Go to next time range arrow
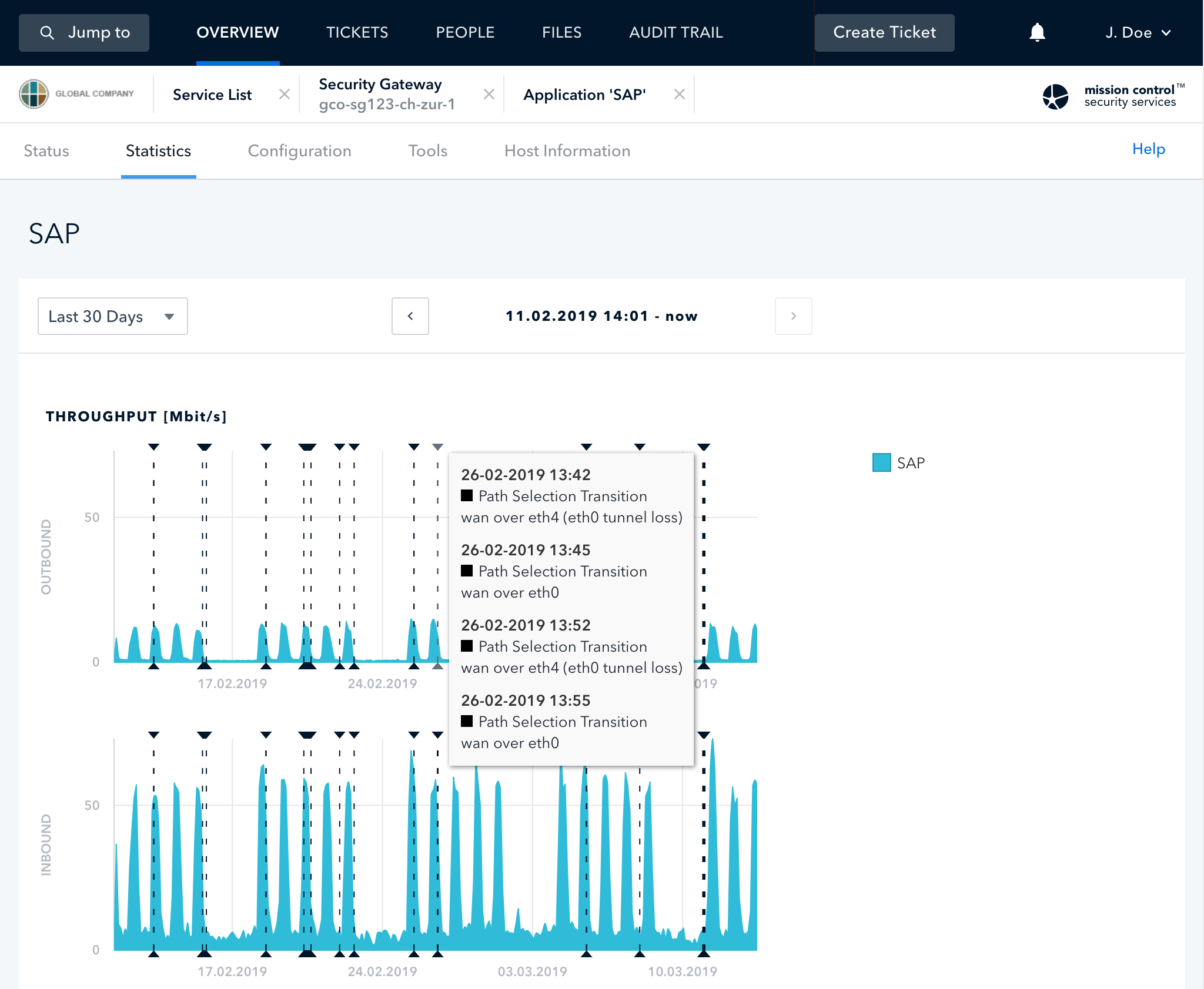This screenshot has width=1204, height=989. click(x=794, y=316)
